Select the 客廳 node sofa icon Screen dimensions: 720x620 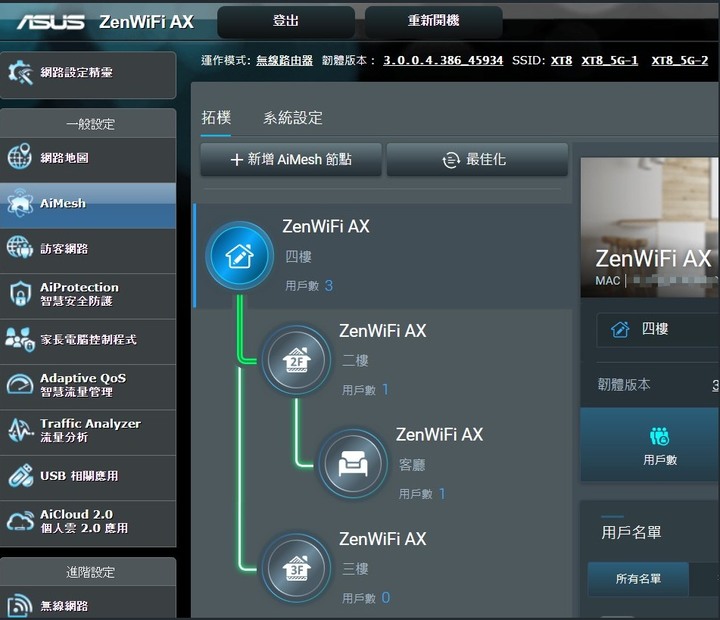pos(353,463)
